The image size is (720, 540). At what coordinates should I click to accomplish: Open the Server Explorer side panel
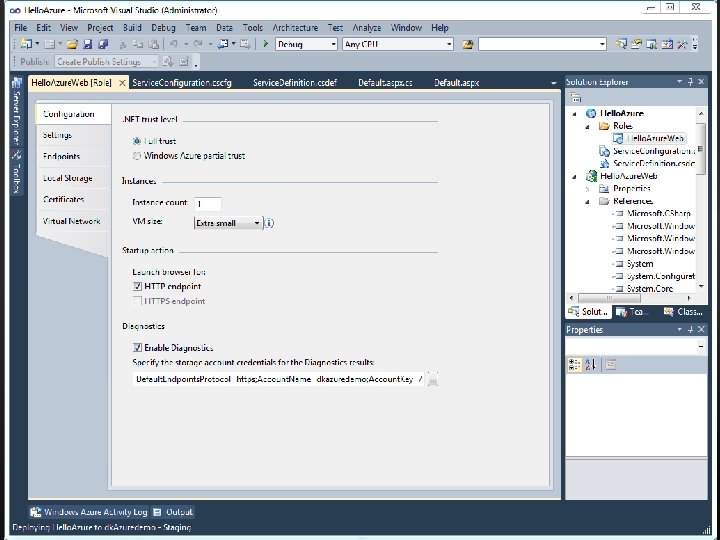[x=17, y=111]
